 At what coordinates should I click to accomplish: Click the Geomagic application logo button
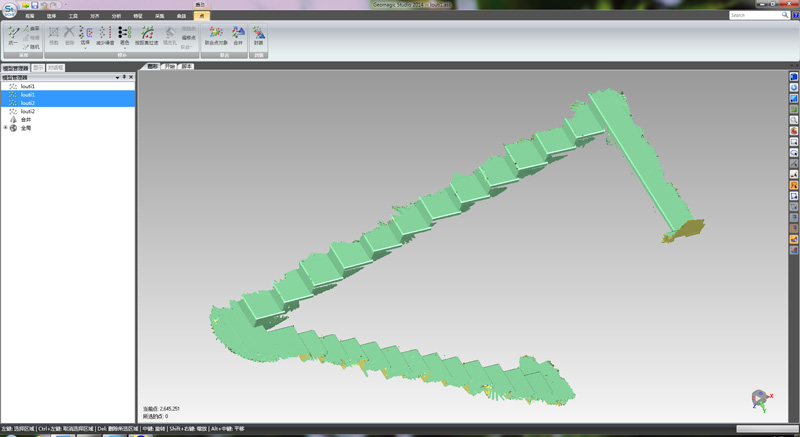pos(9,9)
